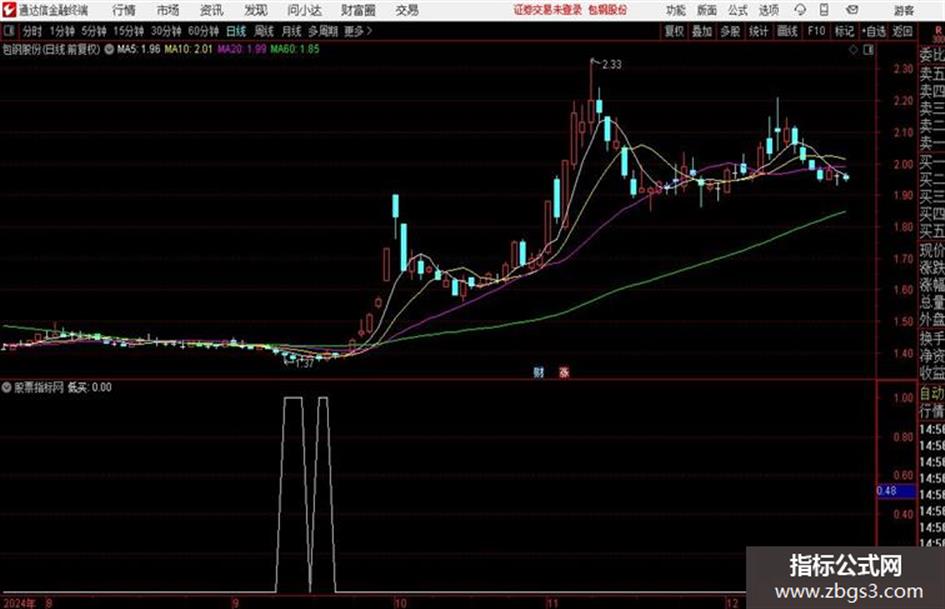Open the 多周期 multi-period view
The width and height of the screenshot is (945, 609).
coord(323,31)
